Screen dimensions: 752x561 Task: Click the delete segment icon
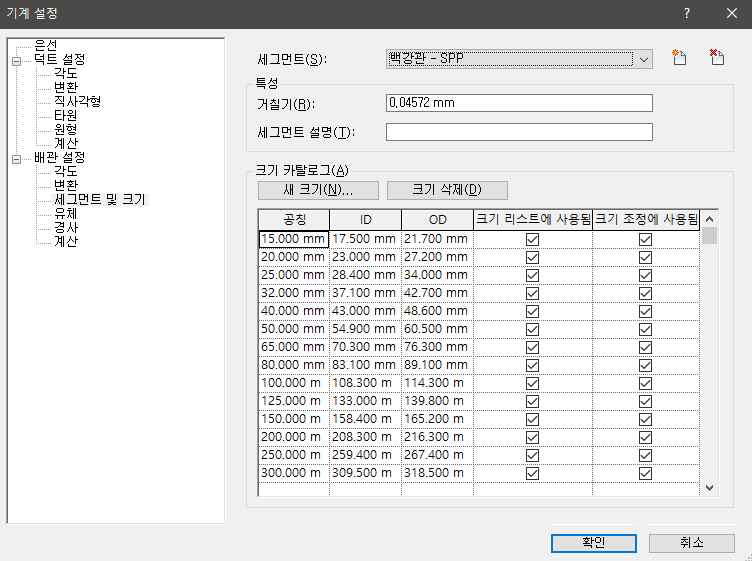point(717,58)
